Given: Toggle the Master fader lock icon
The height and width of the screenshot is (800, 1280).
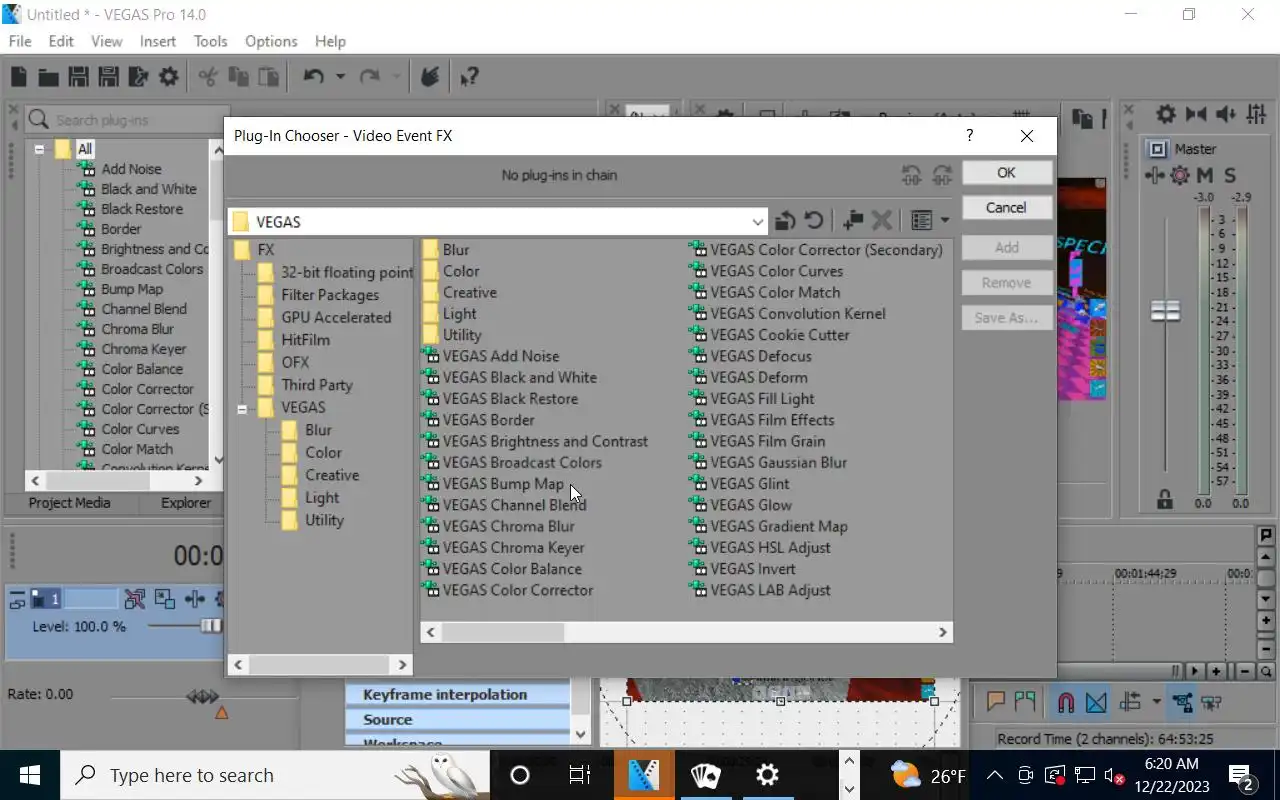Looking at the screenshot, I should coord(1164,498).
